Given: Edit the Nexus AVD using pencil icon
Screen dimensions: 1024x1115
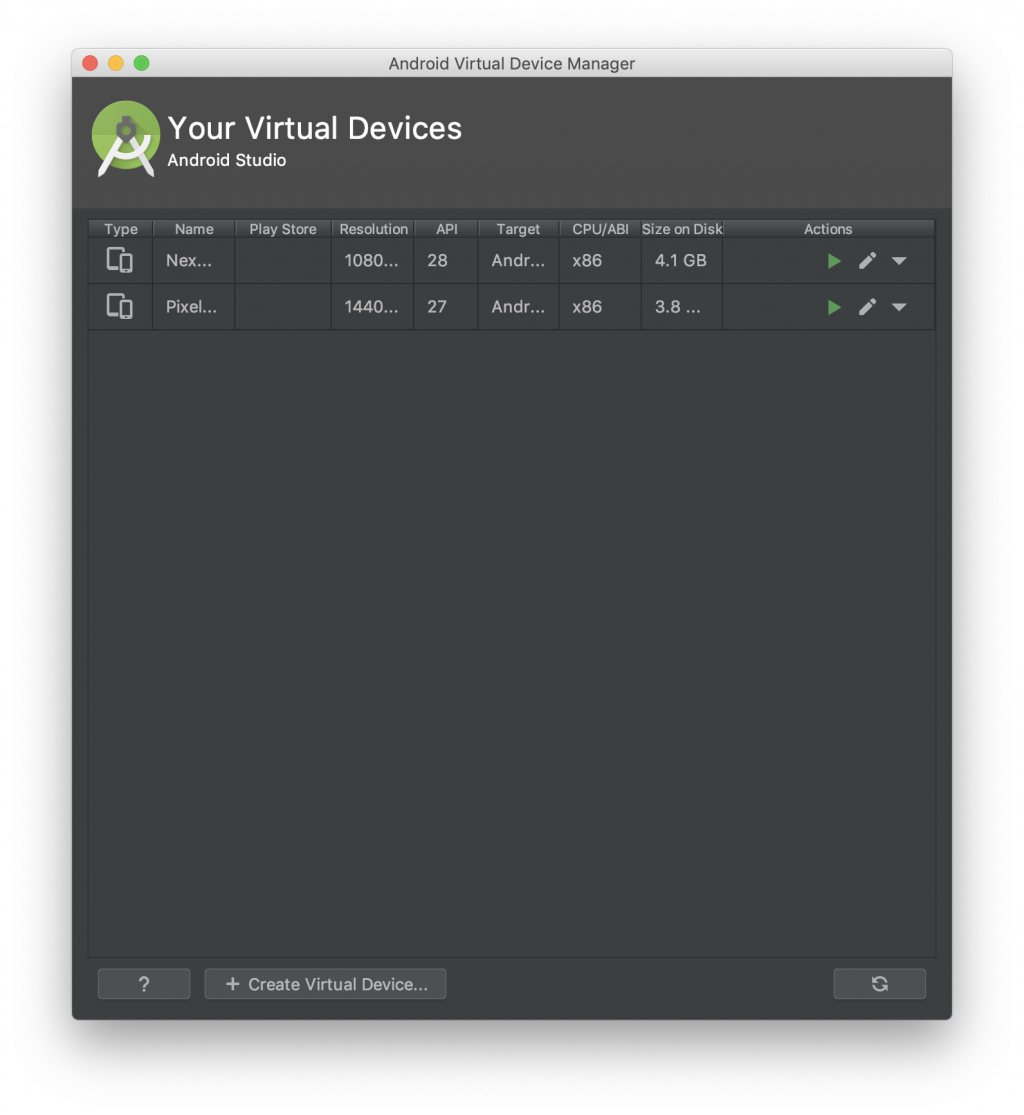Looking at the screenshot, I should 867,261.
